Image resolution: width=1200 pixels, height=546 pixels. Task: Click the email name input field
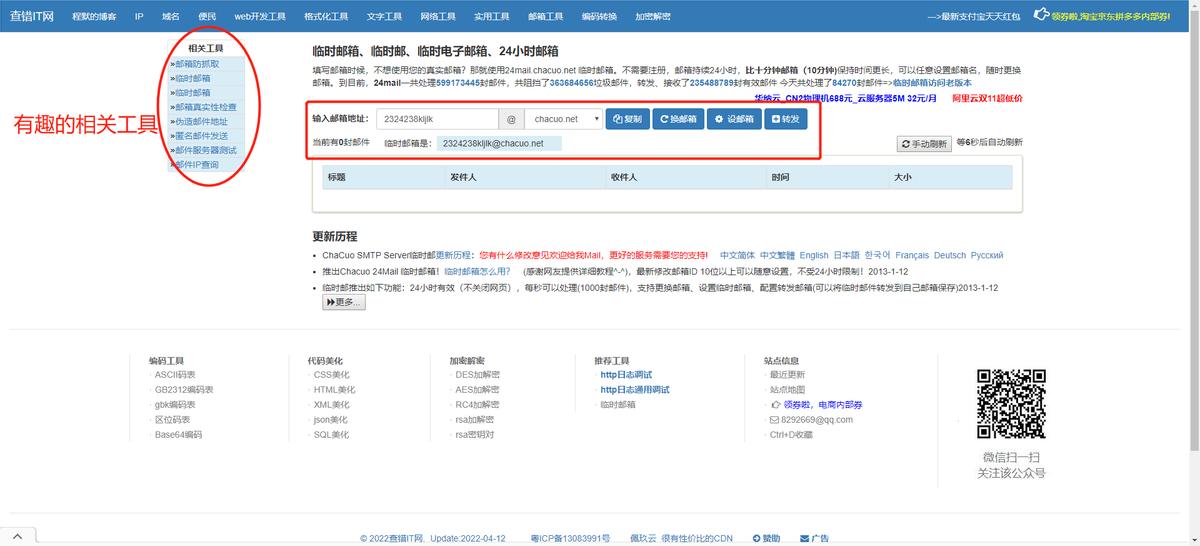point(437,119)
